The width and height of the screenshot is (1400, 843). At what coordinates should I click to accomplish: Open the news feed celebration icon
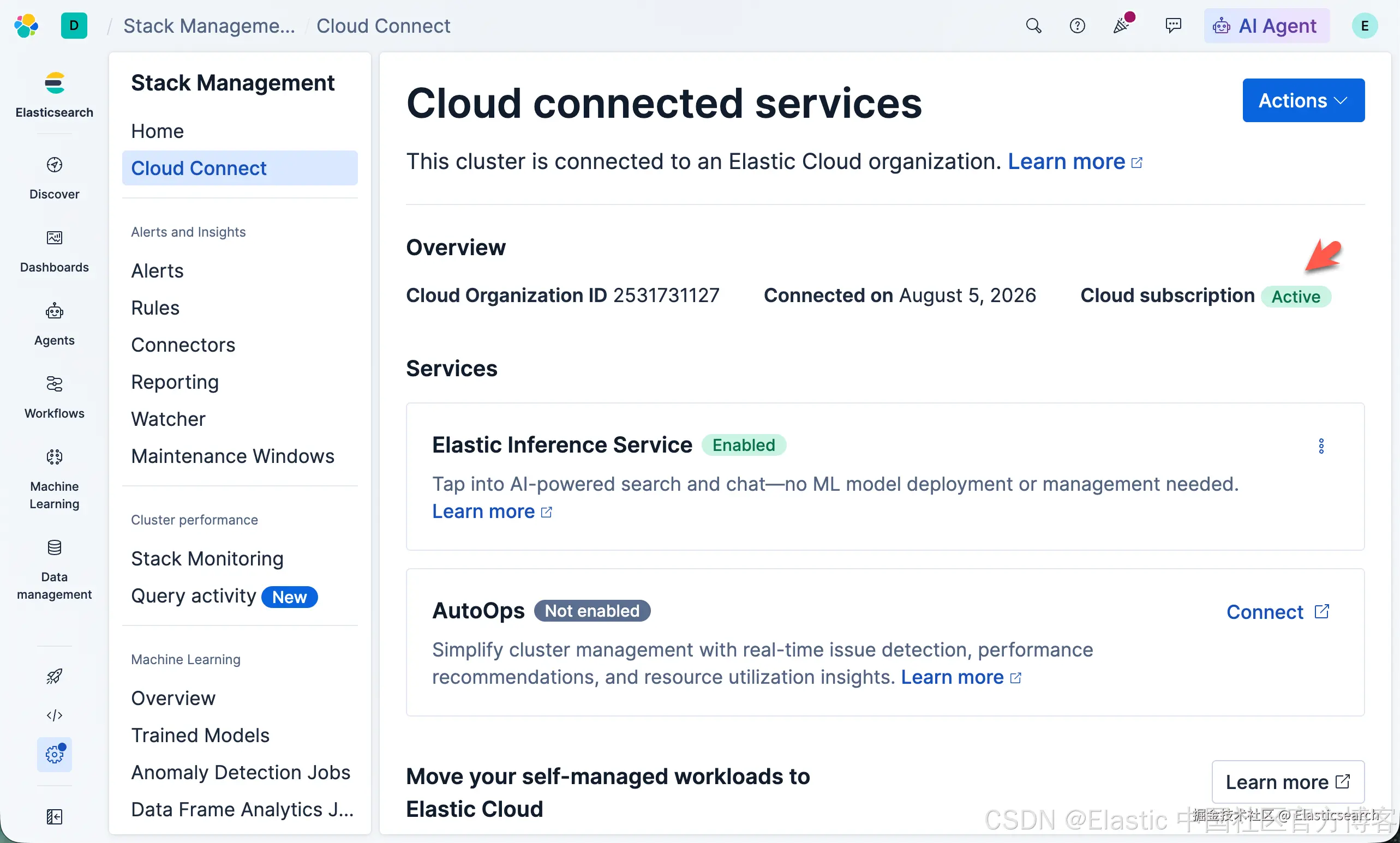[1122, 25]
